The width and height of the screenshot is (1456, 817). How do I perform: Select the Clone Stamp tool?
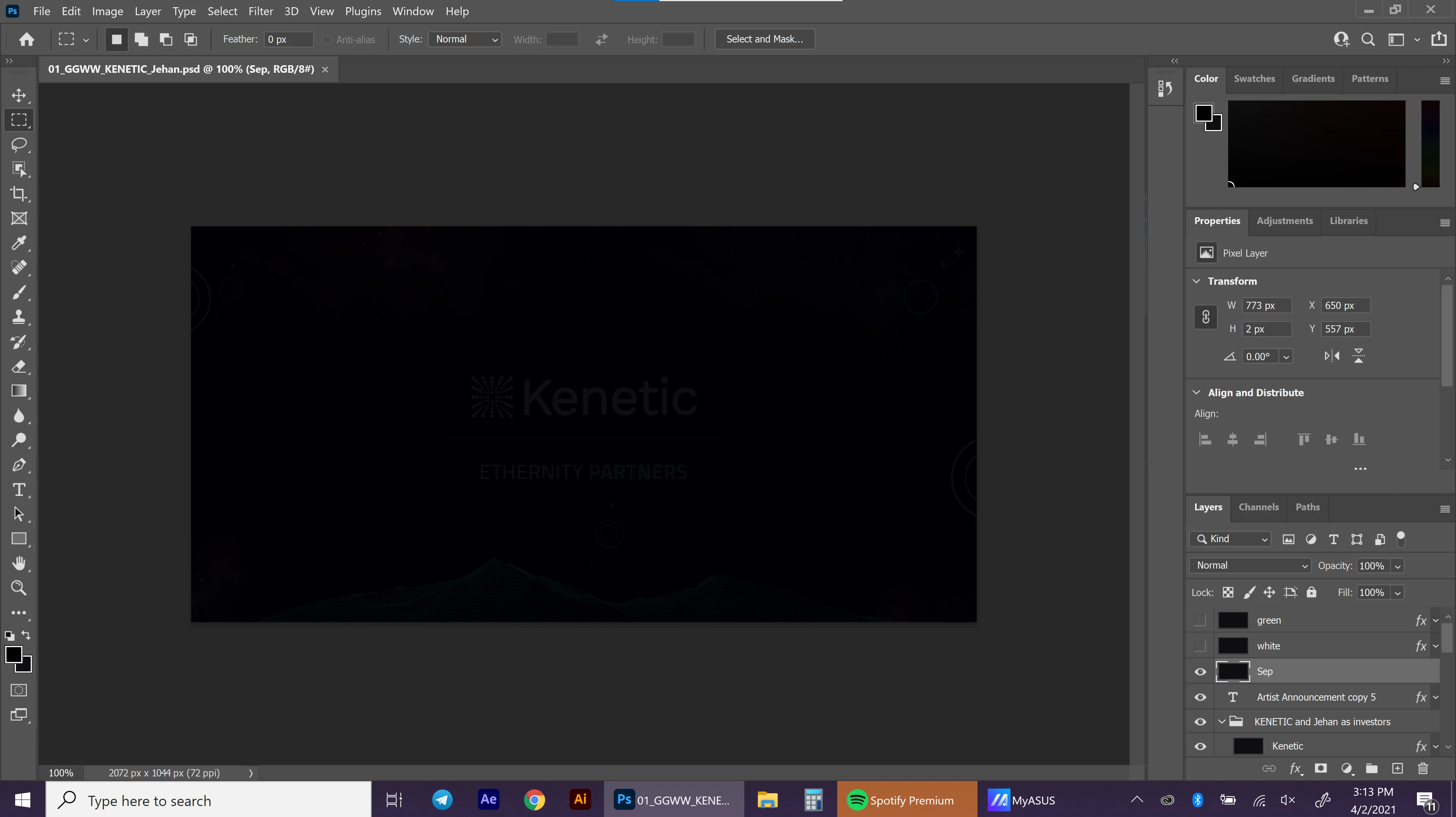pos(19,317)
